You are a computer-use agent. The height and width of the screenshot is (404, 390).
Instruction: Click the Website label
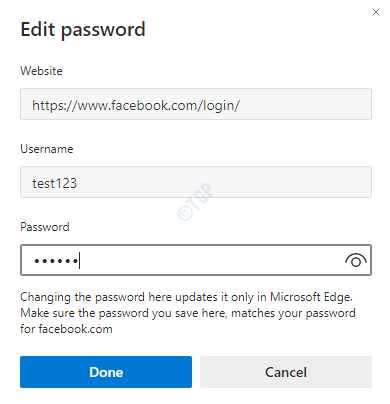tap(41, 71)
